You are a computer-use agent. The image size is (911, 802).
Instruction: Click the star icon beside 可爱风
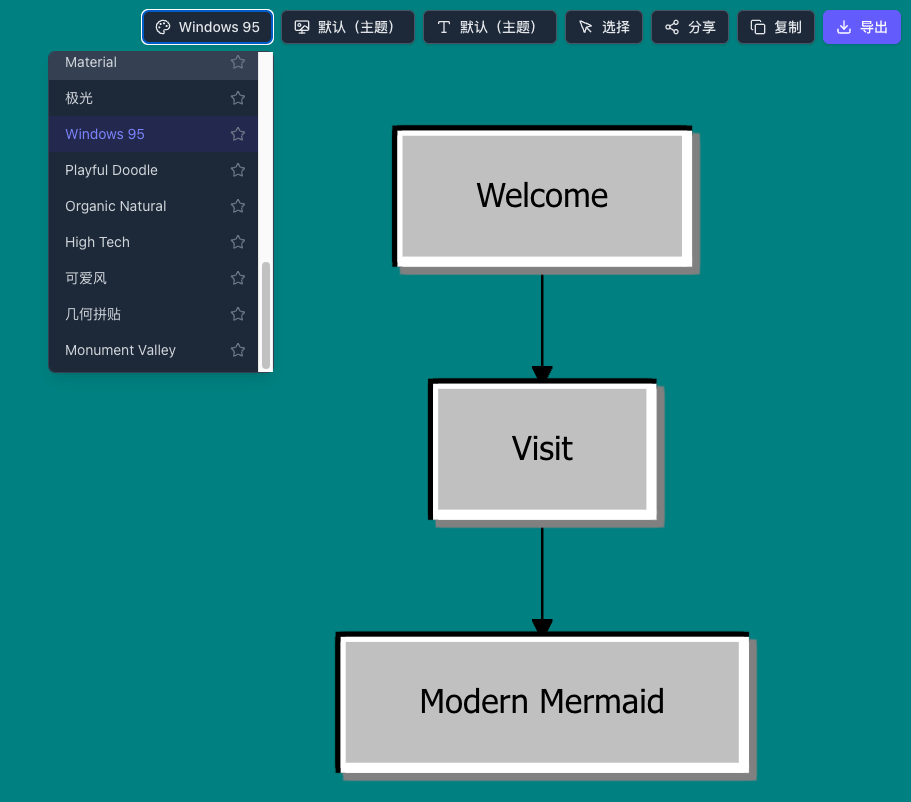[237, 278]
